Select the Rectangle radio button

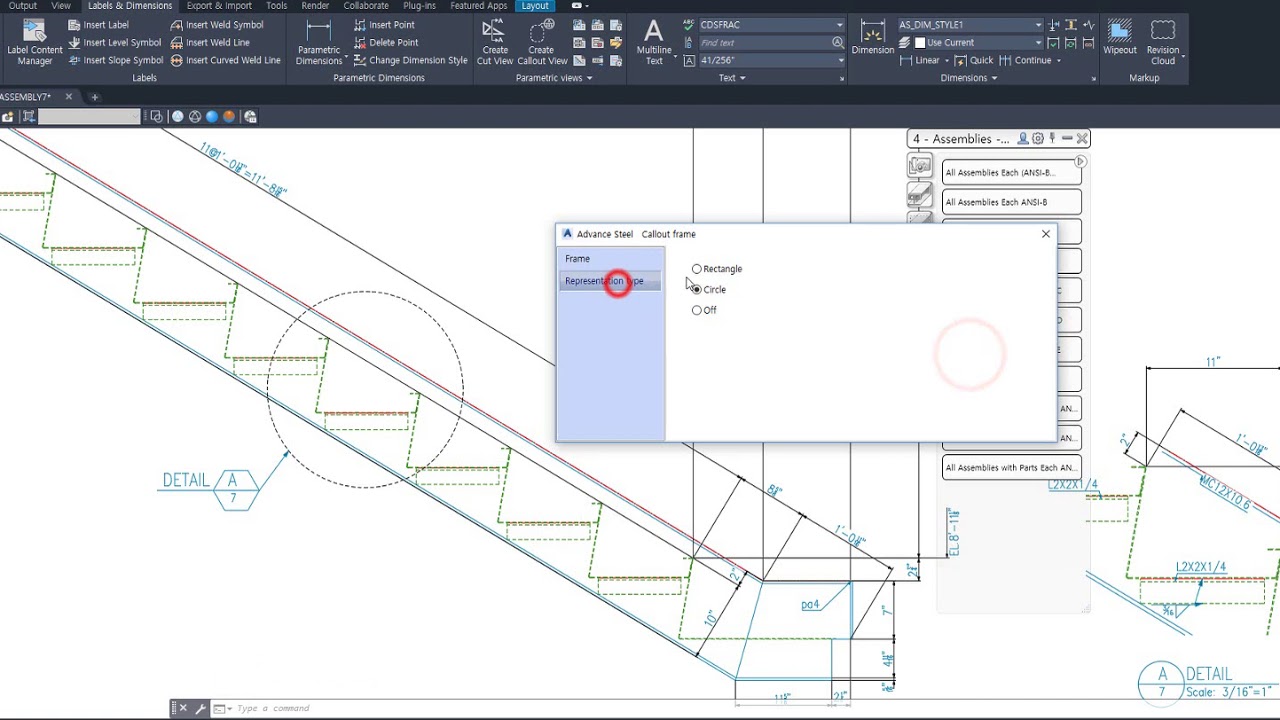pos(697,269)
